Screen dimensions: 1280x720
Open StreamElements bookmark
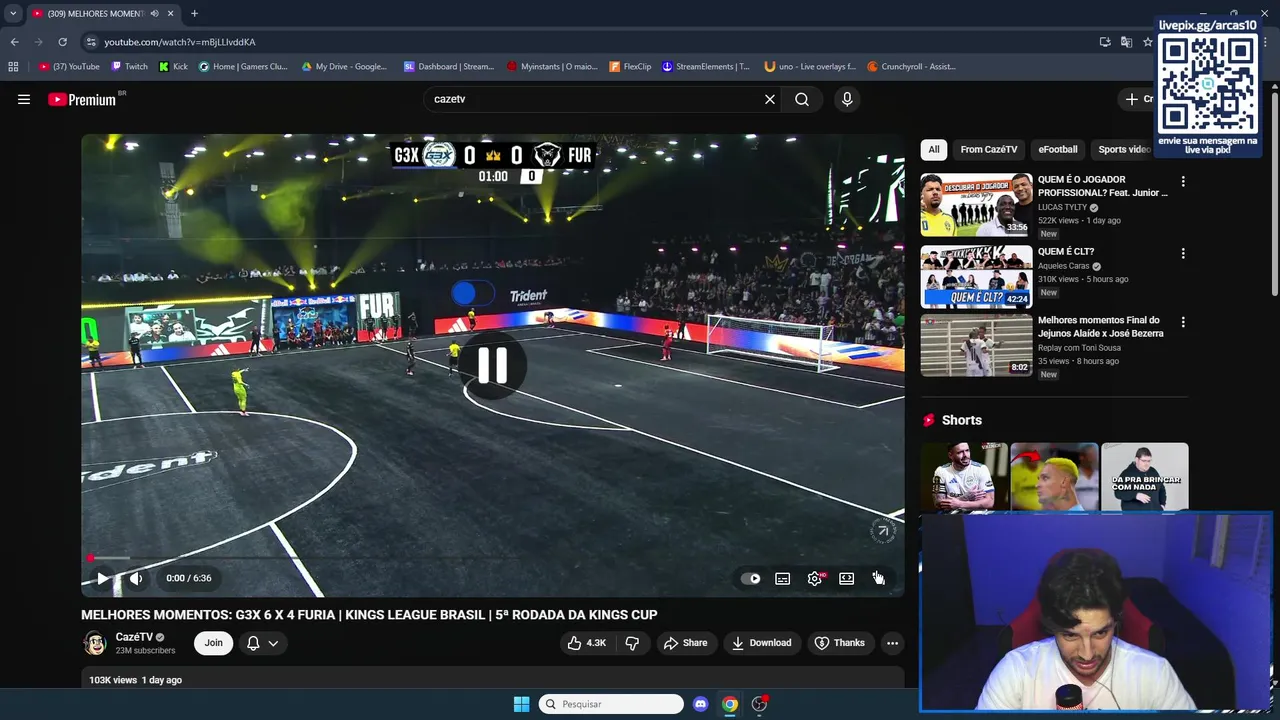[706, 67]
